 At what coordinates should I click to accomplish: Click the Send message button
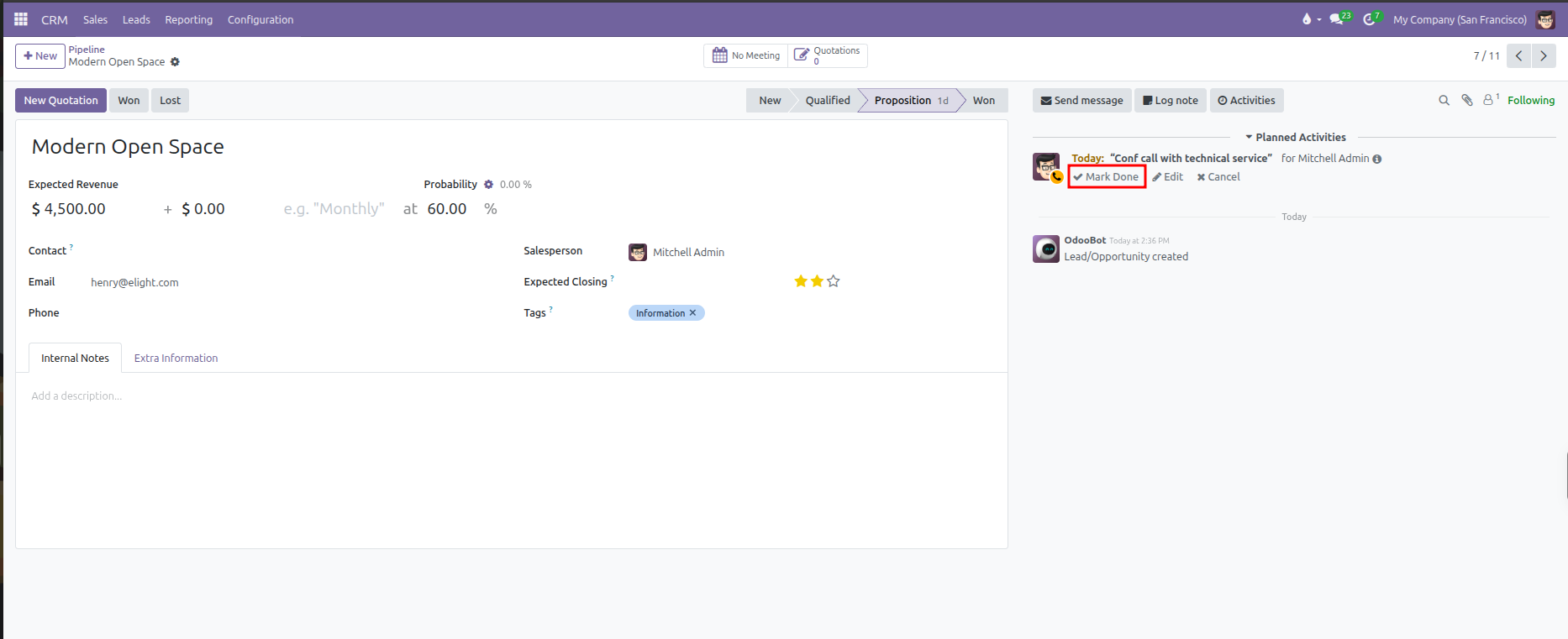click(x=1081, y=101)
